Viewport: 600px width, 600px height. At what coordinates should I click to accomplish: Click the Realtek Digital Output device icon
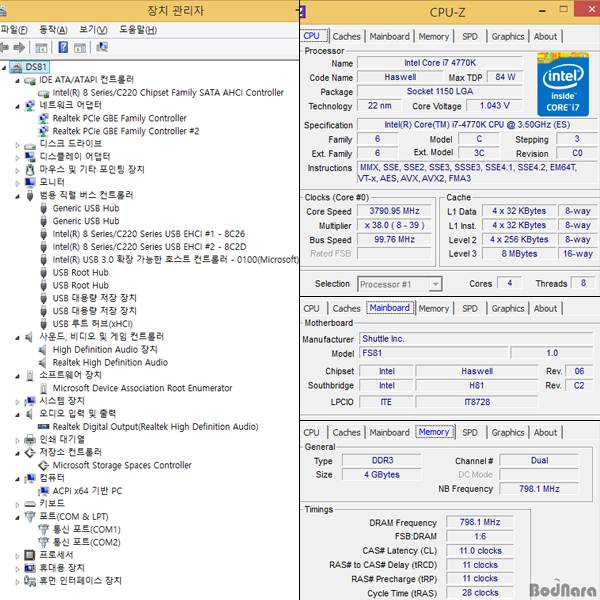43,426
